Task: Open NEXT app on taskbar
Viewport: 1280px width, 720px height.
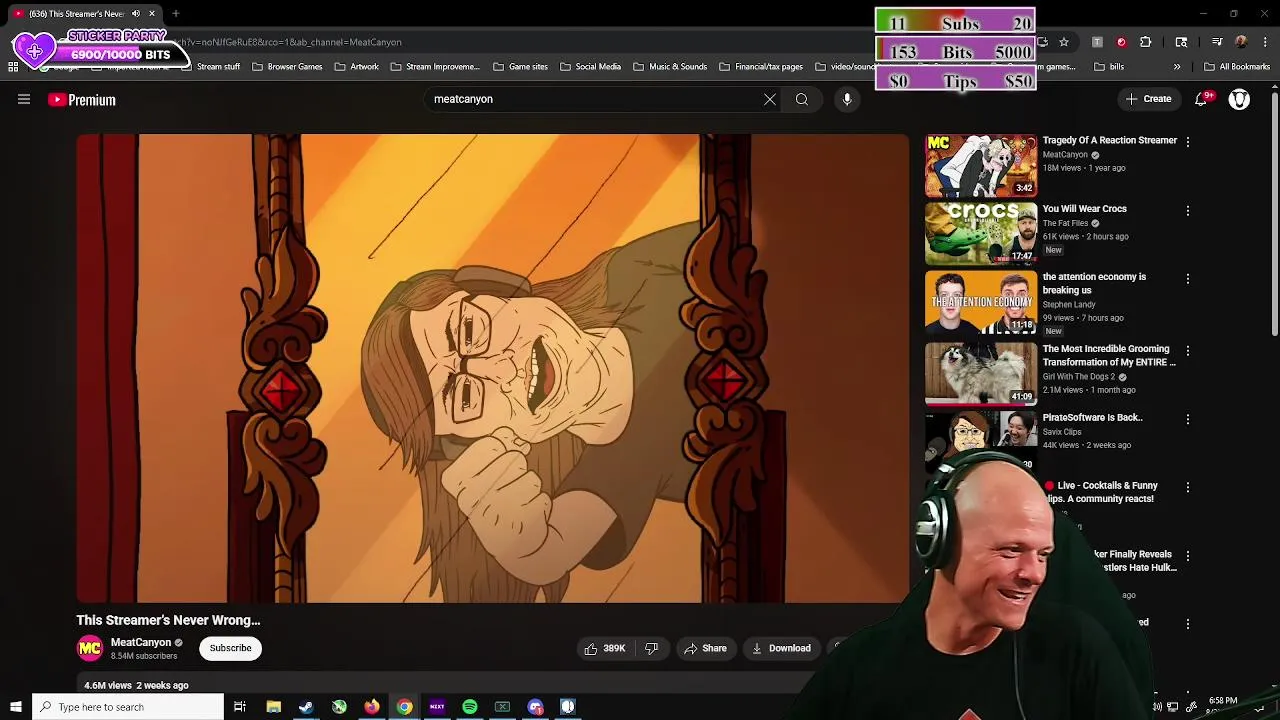Action: tap(437, 707)
